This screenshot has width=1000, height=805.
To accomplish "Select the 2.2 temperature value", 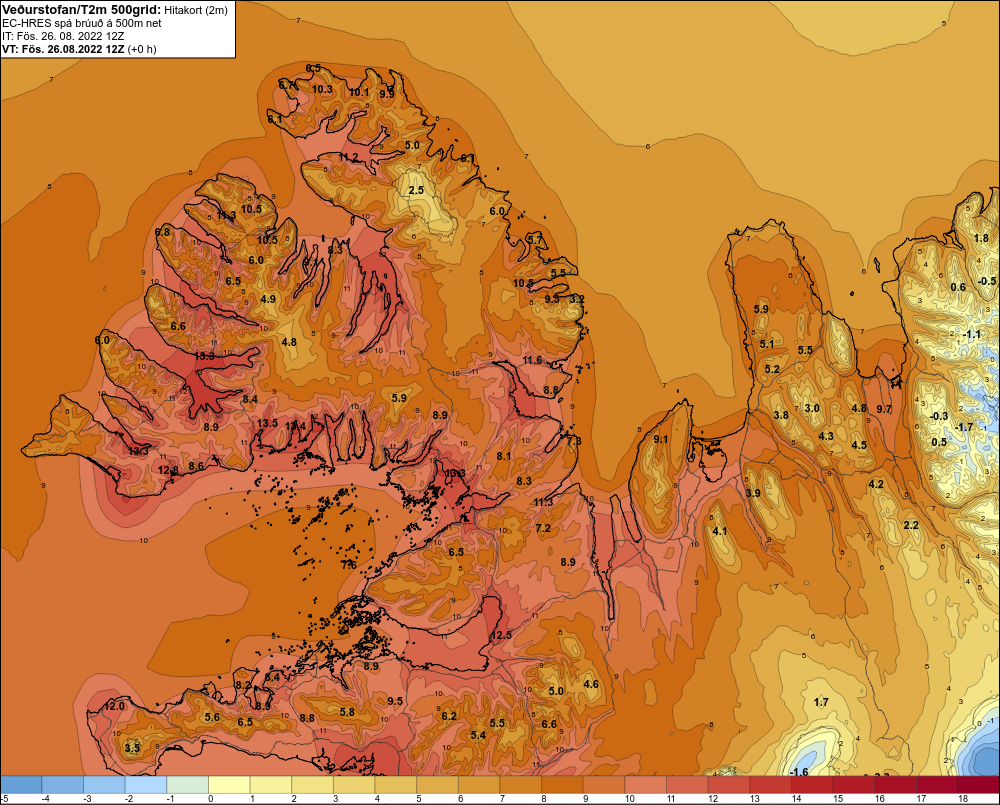I will (x=911, y=525).
